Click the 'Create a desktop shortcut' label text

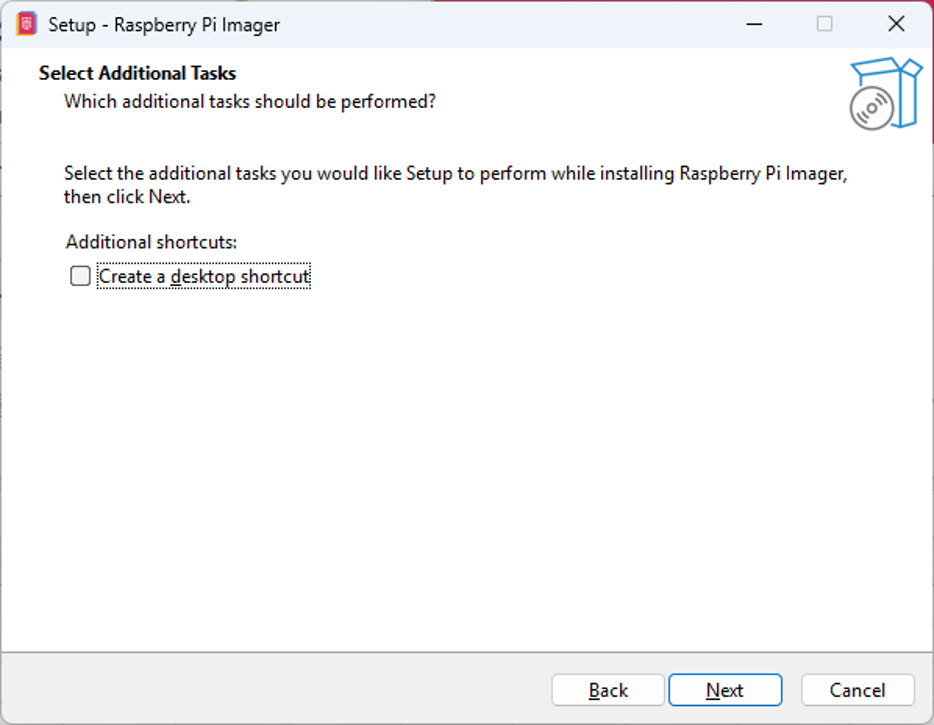coord(204,276)
